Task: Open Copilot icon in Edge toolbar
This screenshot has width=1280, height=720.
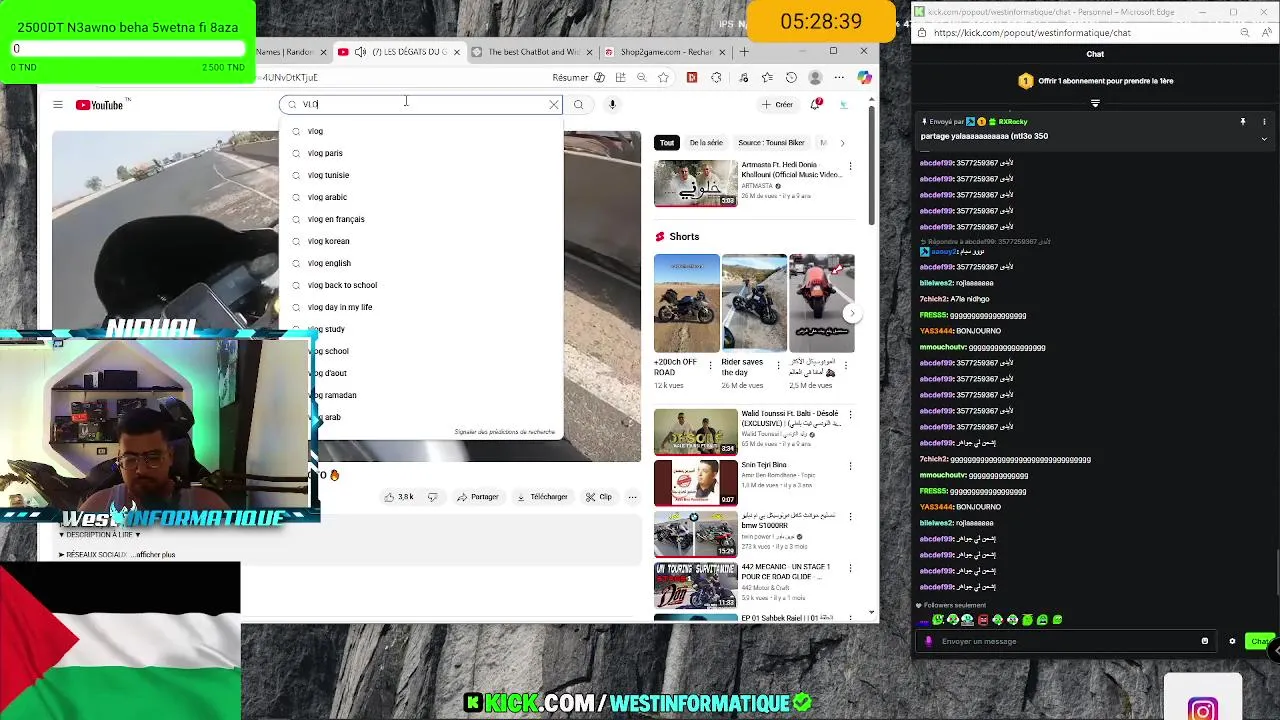Action: (864, 77)
